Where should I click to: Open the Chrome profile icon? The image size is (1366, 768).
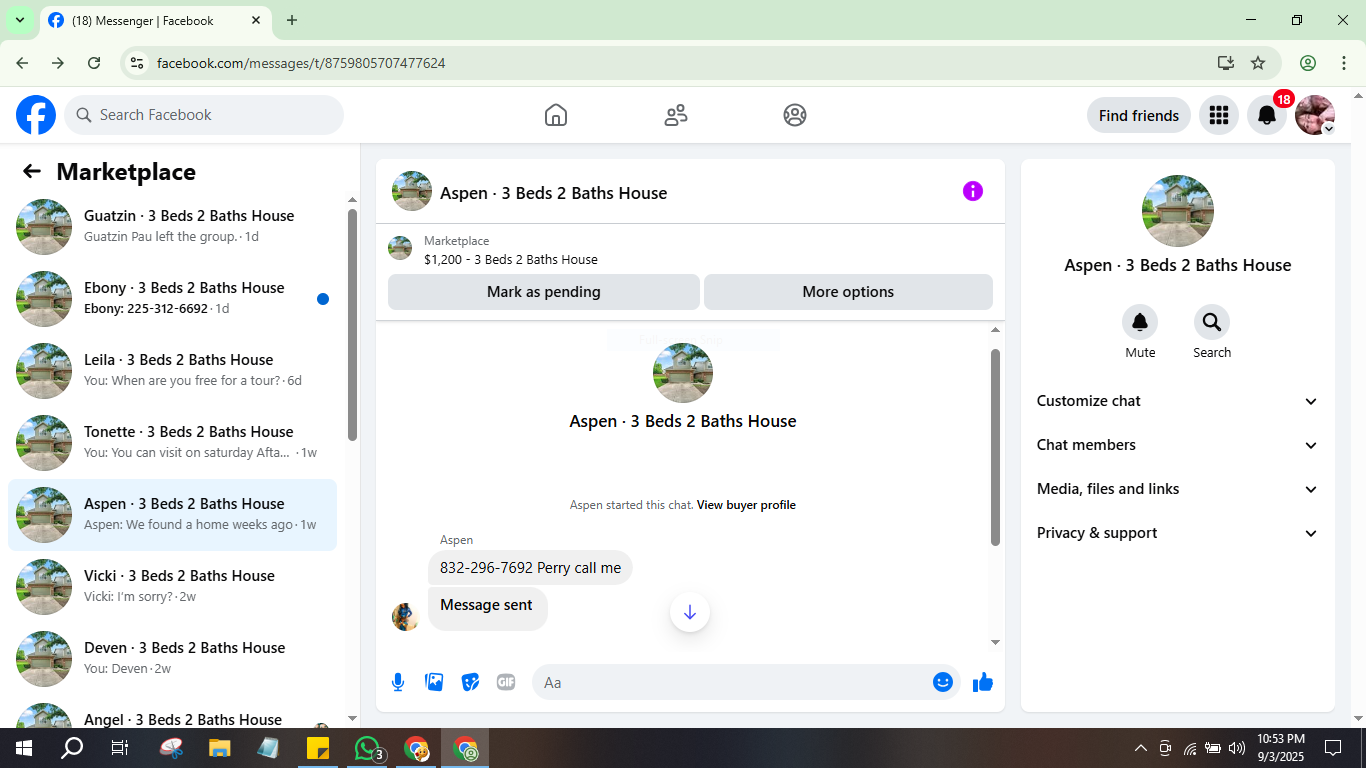point(1308,63)
